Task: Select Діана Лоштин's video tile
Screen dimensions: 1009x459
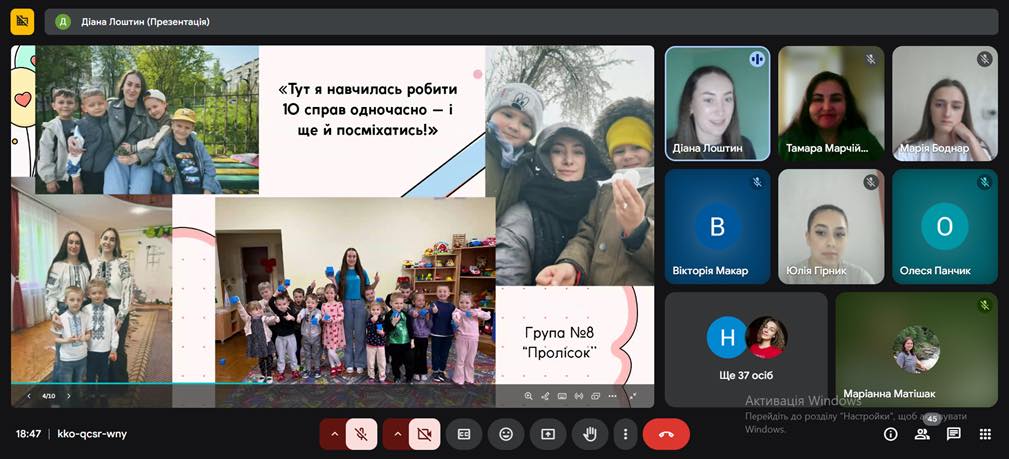Action: click(717, 103)
